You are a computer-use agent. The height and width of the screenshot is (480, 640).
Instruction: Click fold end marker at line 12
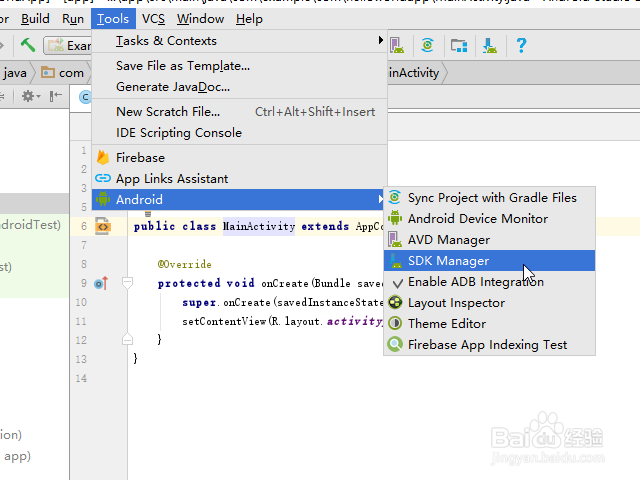pyautogui.click(x=127, y=340)
